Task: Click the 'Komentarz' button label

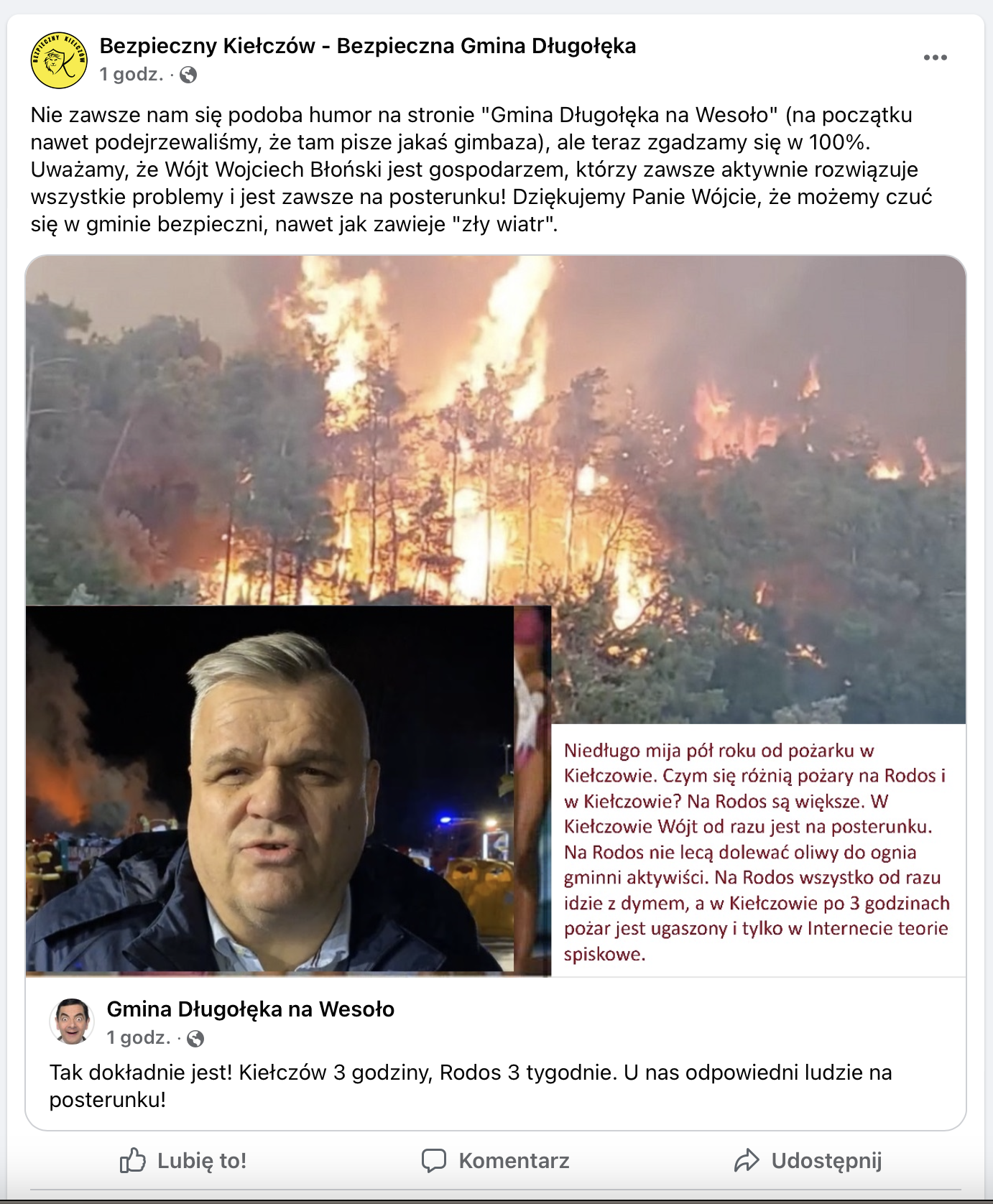Action: coord(514,1161)
